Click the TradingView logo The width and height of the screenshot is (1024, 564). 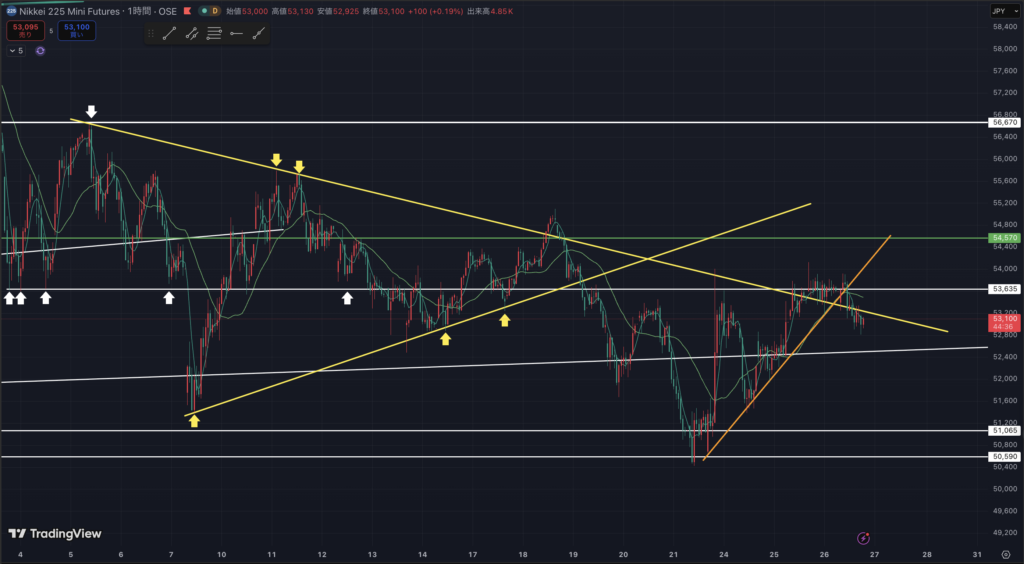coord(55,534)
